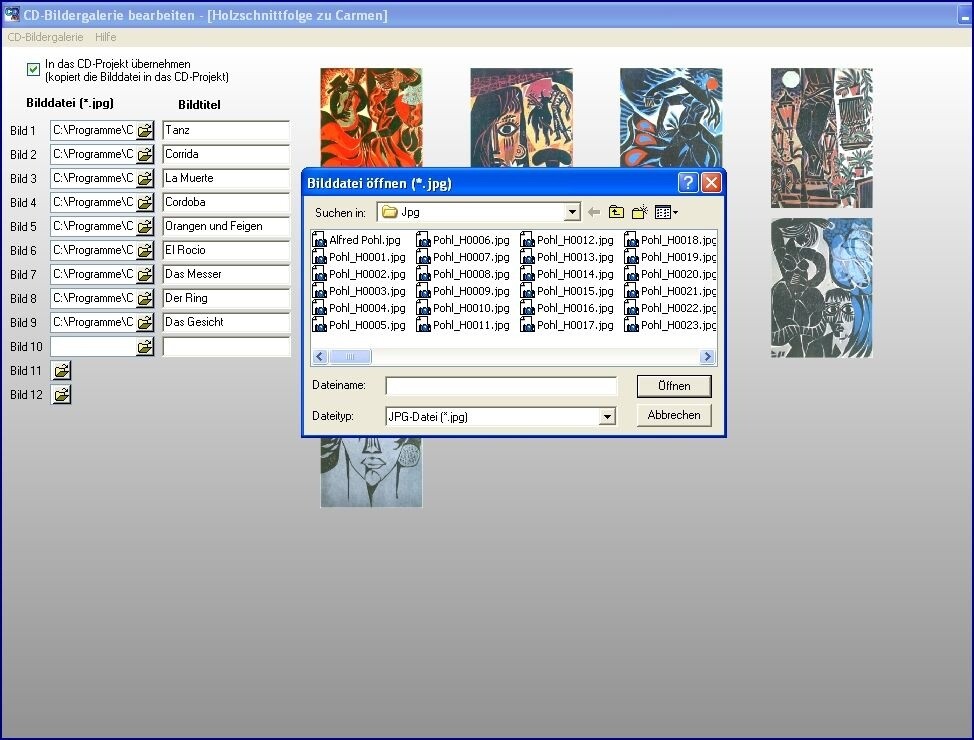This screenshot has height=740, width=974.
Task: Select file Pohl_H0020.jpg
Action: [670, 274]
